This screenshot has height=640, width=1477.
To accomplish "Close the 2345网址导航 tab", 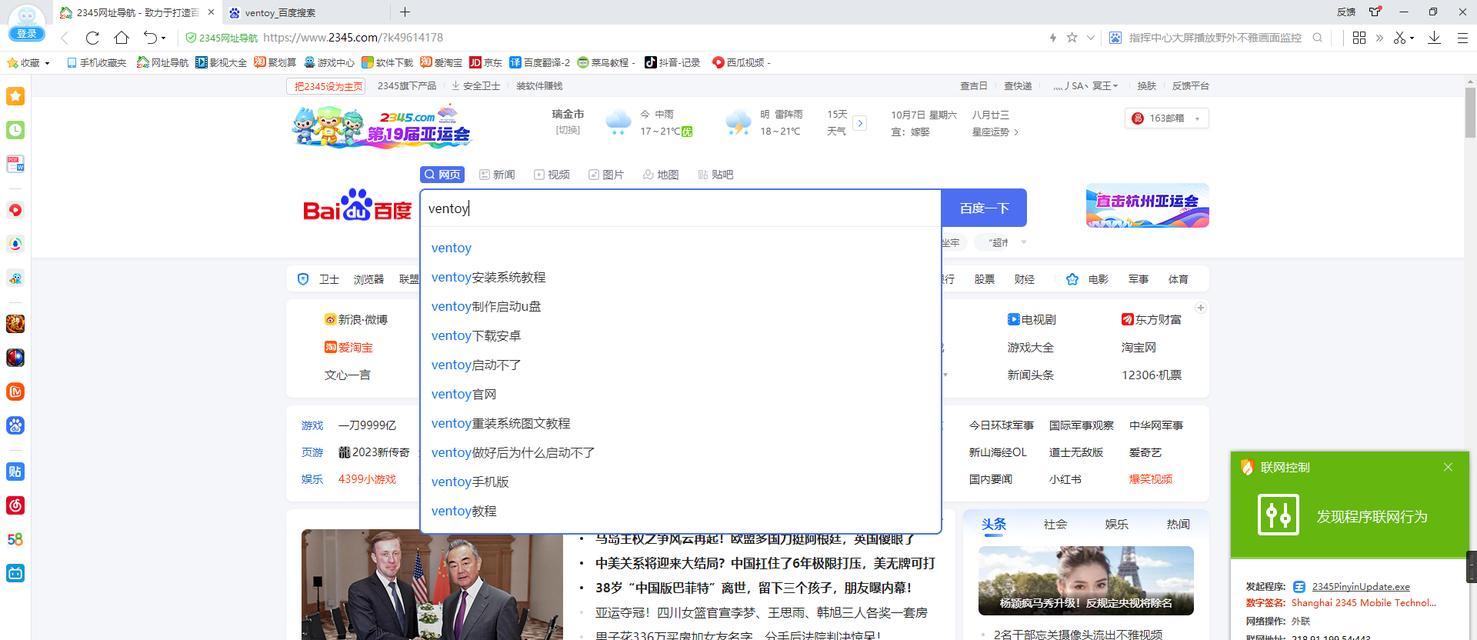I will pyautogui.click(x=211, y=12).
